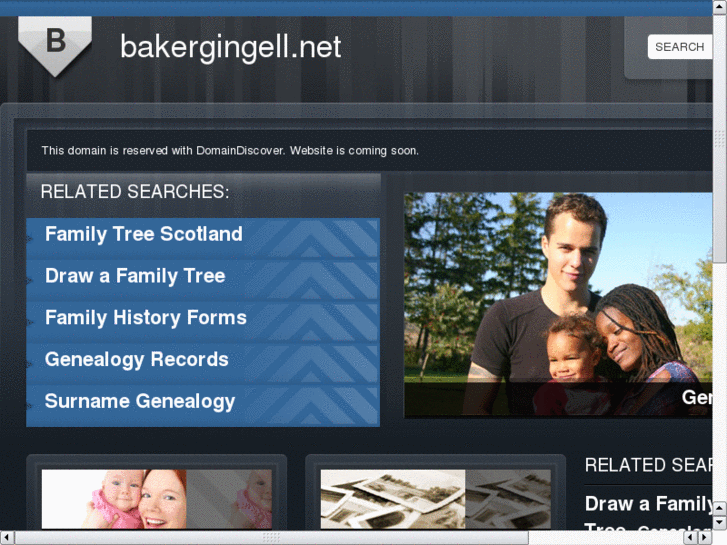Select the Draw a Family Tree link
The width and height of the screenshot is (727, 545).
coord(135,276)
